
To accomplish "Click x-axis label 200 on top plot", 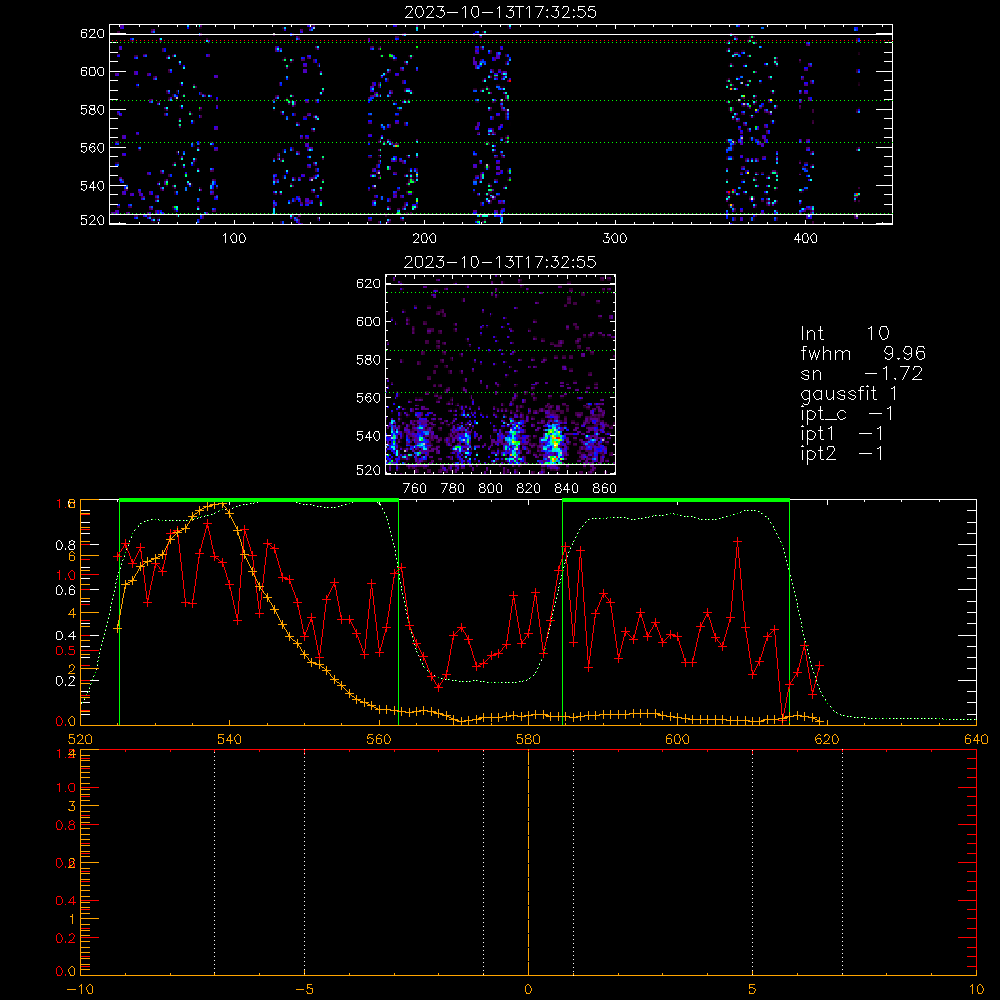I will [x=424, y=239].
